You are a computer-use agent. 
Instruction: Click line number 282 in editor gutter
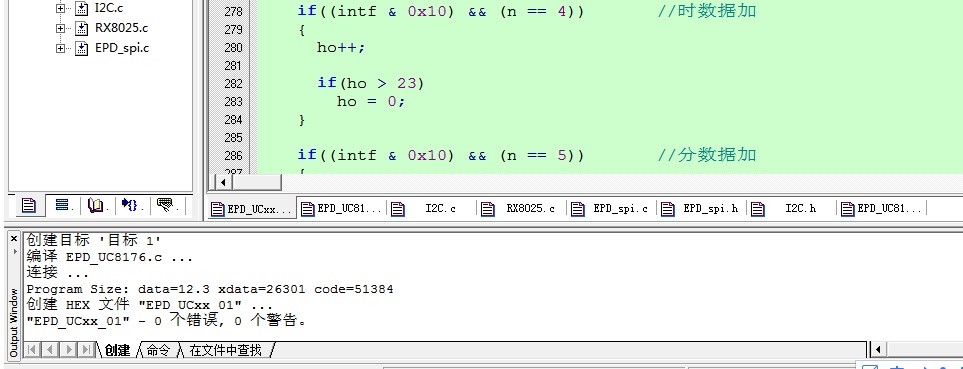(233, 84)
